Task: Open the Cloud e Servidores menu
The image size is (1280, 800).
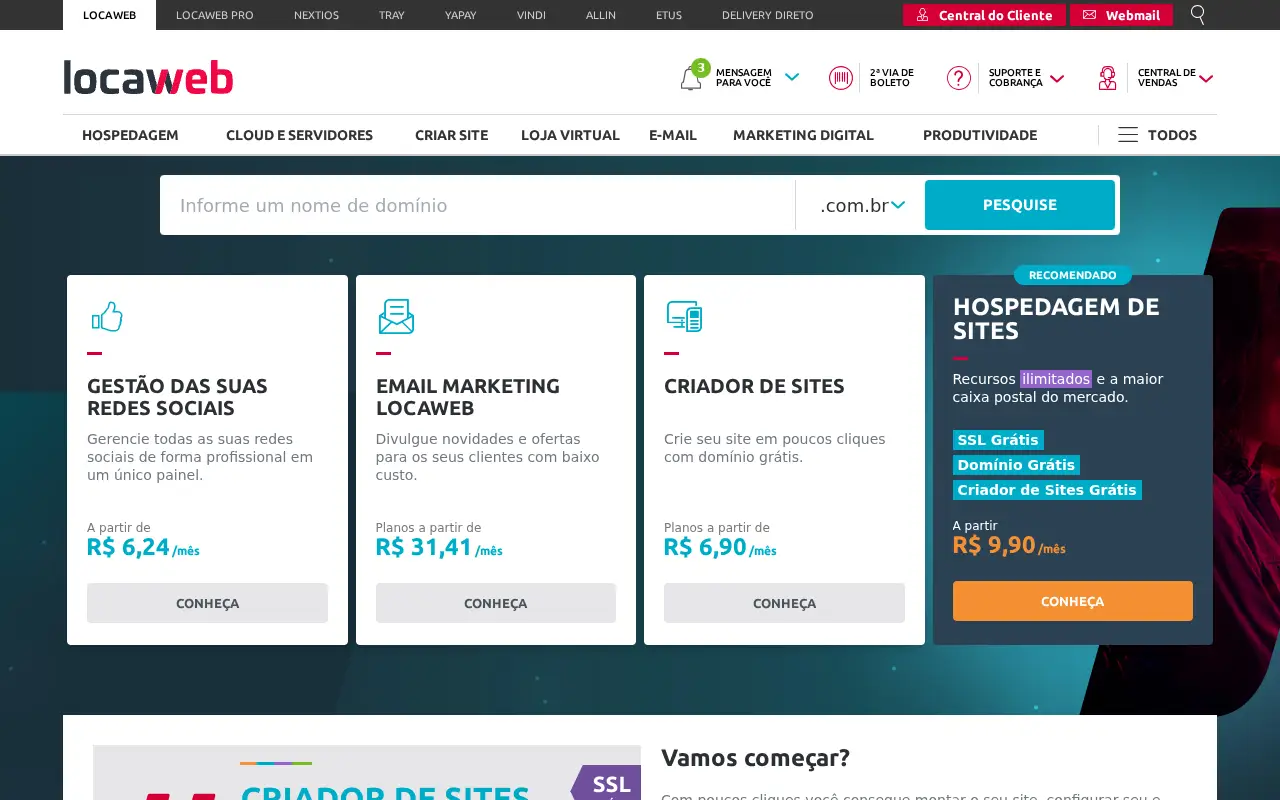Action: click(x=299, y=135)
